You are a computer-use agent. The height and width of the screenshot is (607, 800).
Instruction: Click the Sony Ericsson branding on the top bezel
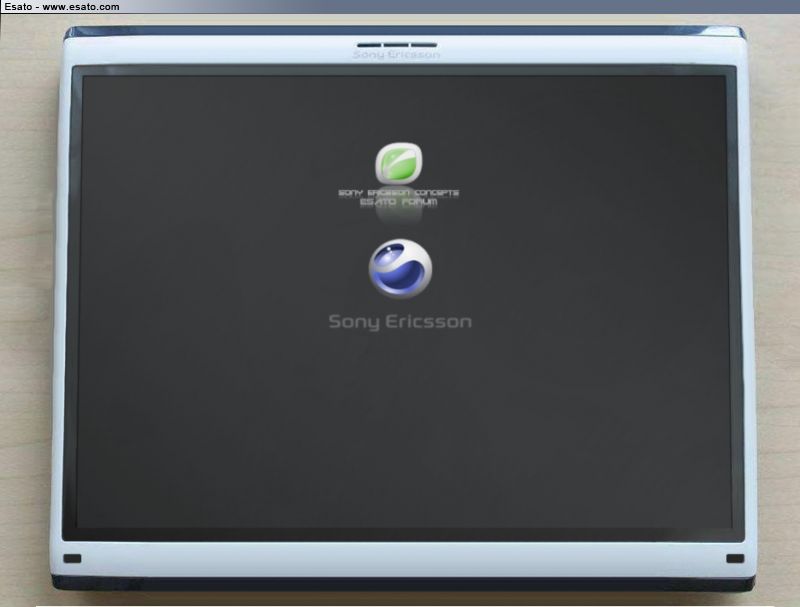point(396,55)
